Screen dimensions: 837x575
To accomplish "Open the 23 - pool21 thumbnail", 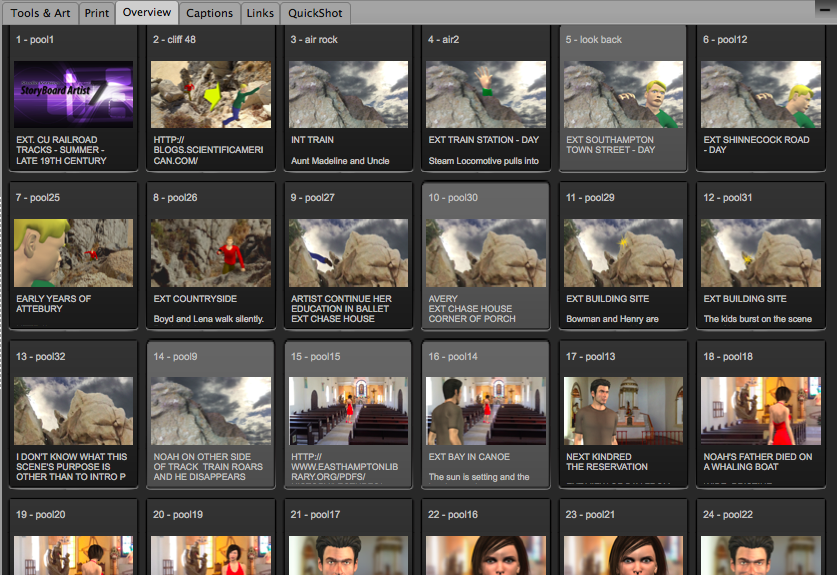I will pos(623,555).
